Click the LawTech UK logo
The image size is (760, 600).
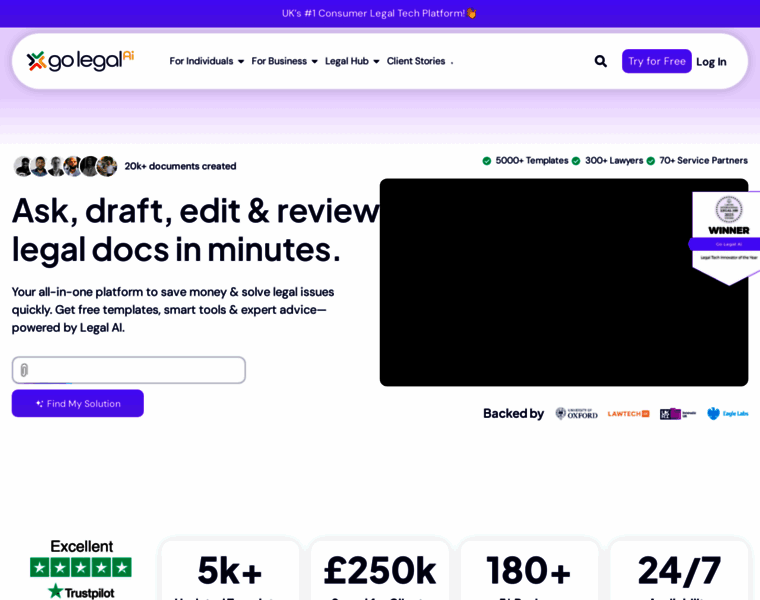coord(628,413)
